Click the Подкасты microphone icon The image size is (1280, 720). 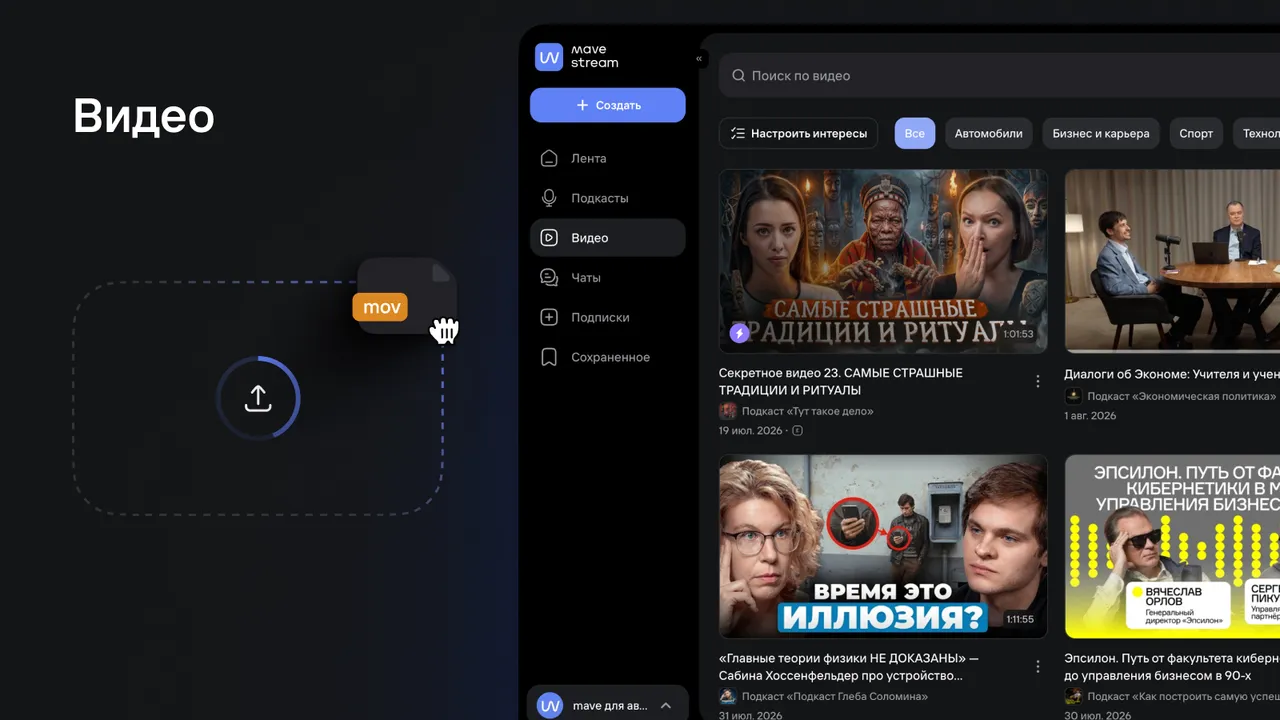pos(549,198)
